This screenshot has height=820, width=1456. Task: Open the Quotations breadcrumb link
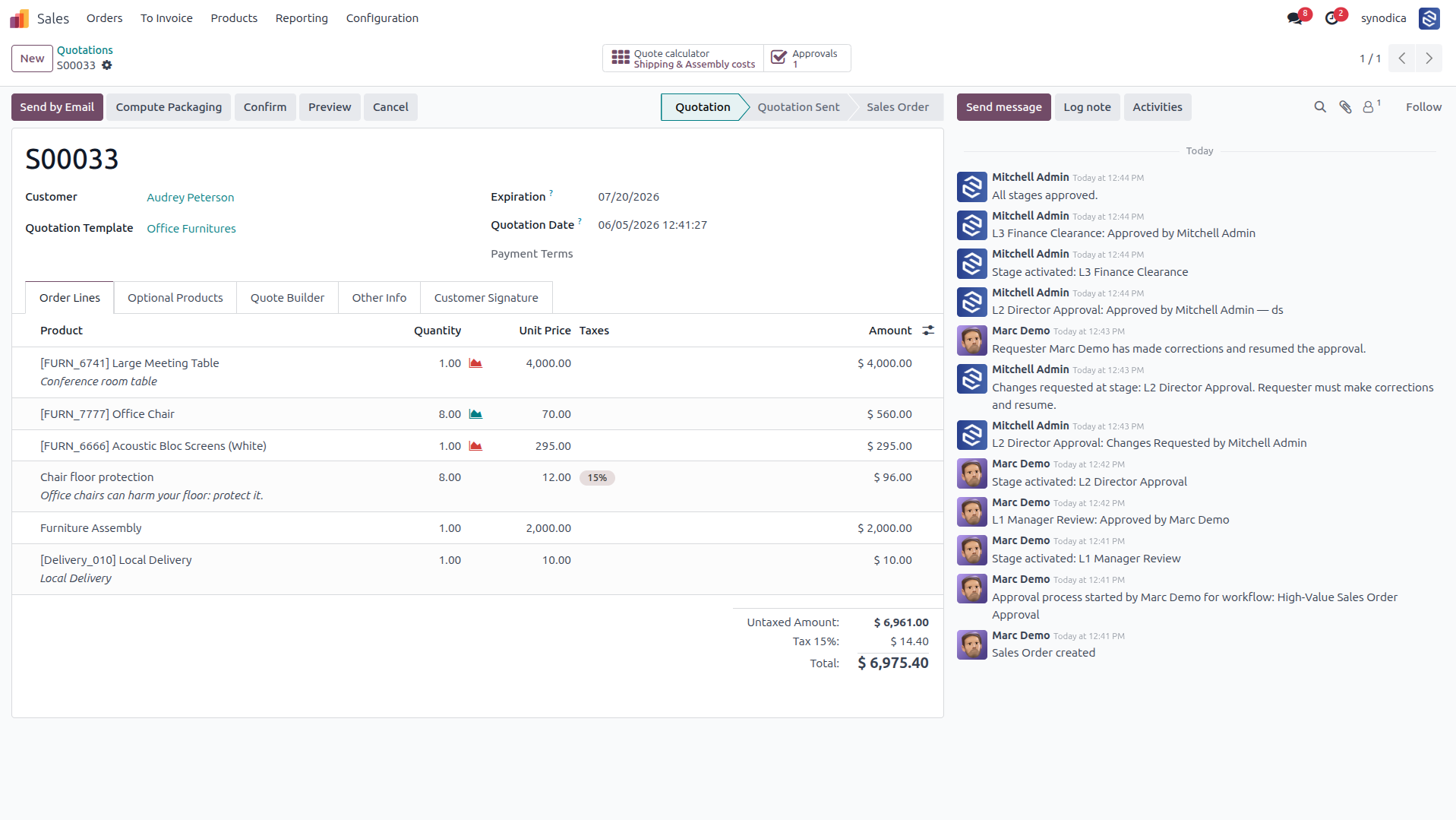coord(84,50)
